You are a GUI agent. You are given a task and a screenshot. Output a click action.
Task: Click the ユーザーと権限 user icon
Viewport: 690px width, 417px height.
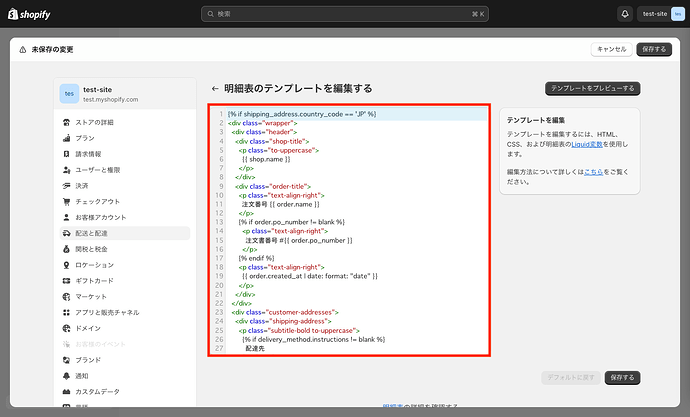click(x=66, y=170)
